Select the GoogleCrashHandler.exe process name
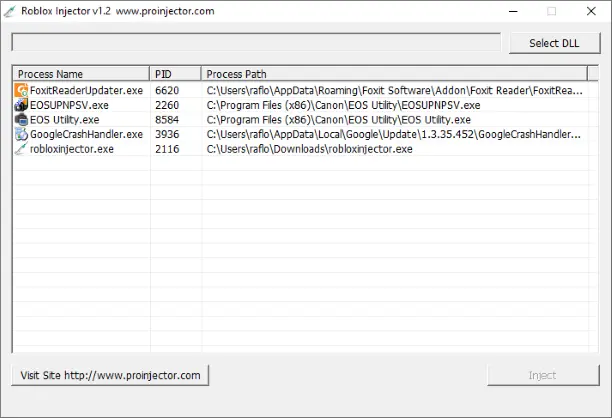The image size is (612, 418). click(x=86, y=134)
